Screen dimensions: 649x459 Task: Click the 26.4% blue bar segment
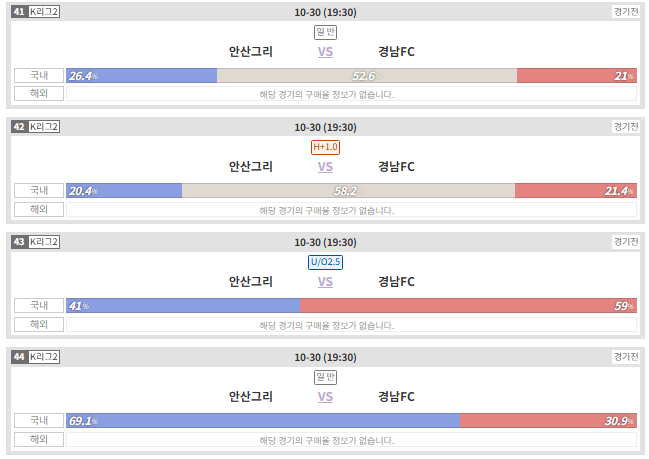point(142,76)
